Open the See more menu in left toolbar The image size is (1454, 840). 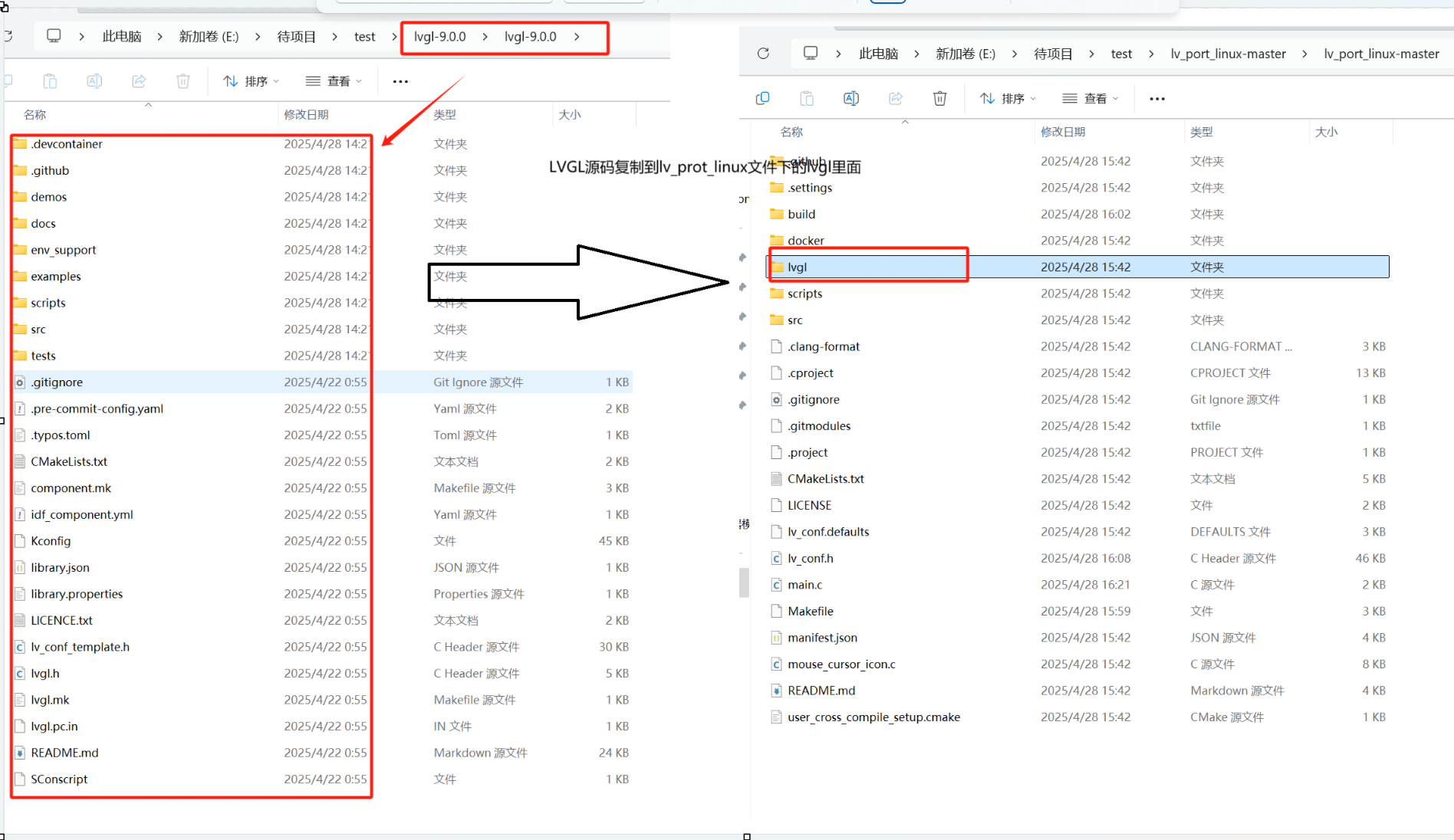400,80
